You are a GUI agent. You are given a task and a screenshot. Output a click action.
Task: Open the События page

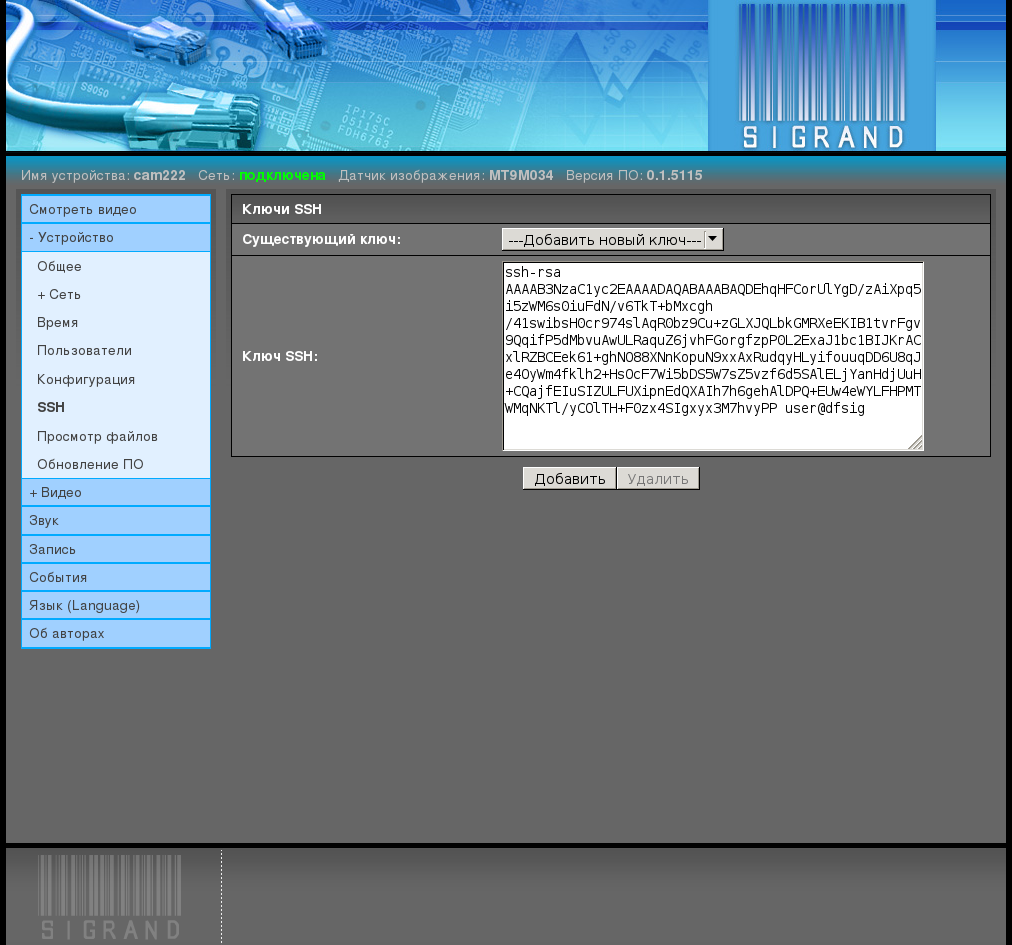pos(116,577)
